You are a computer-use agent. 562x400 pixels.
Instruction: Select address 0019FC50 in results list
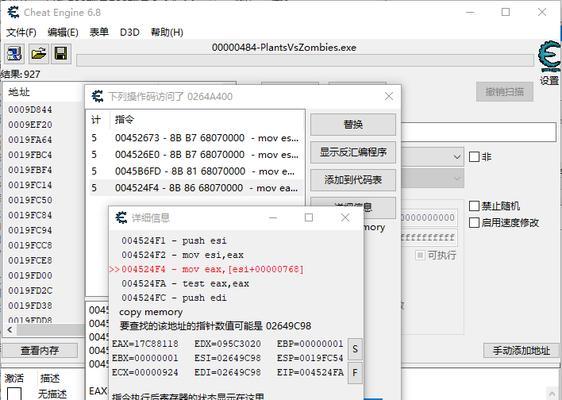pyautogui.click(x=30, y=200)
